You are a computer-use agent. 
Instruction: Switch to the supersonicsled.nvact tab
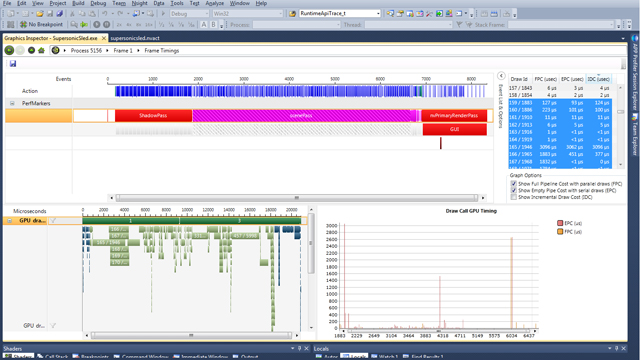pyautogui.click(x=135, y=38)
